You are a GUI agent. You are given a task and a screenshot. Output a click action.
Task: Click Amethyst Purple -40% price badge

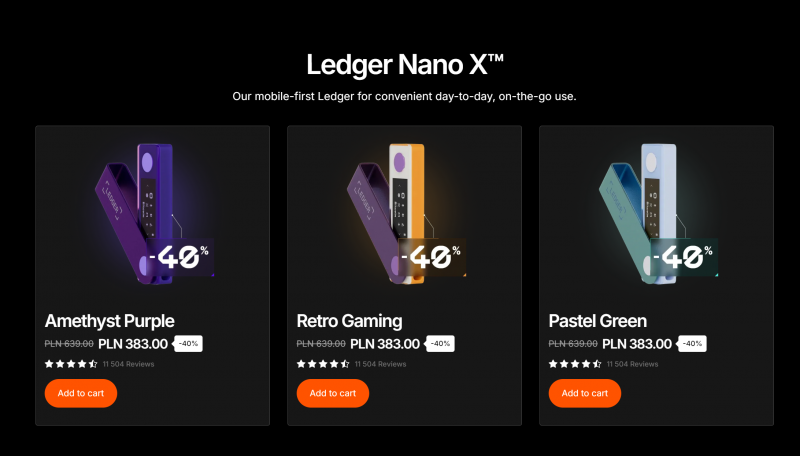(189, 343)
